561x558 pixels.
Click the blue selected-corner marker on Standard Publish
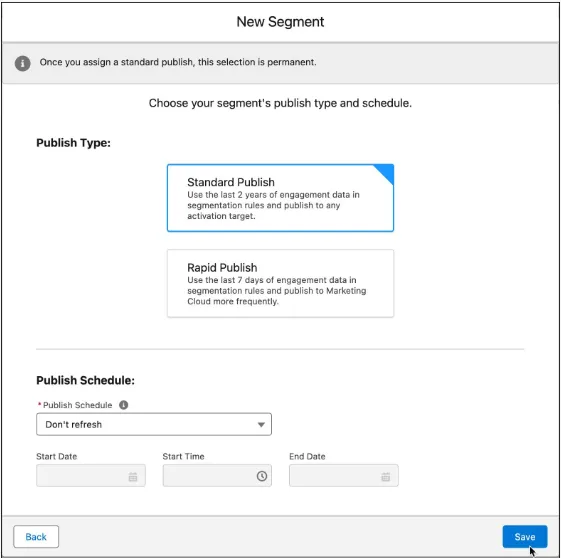pyautogui.click(x=386, y=172)
